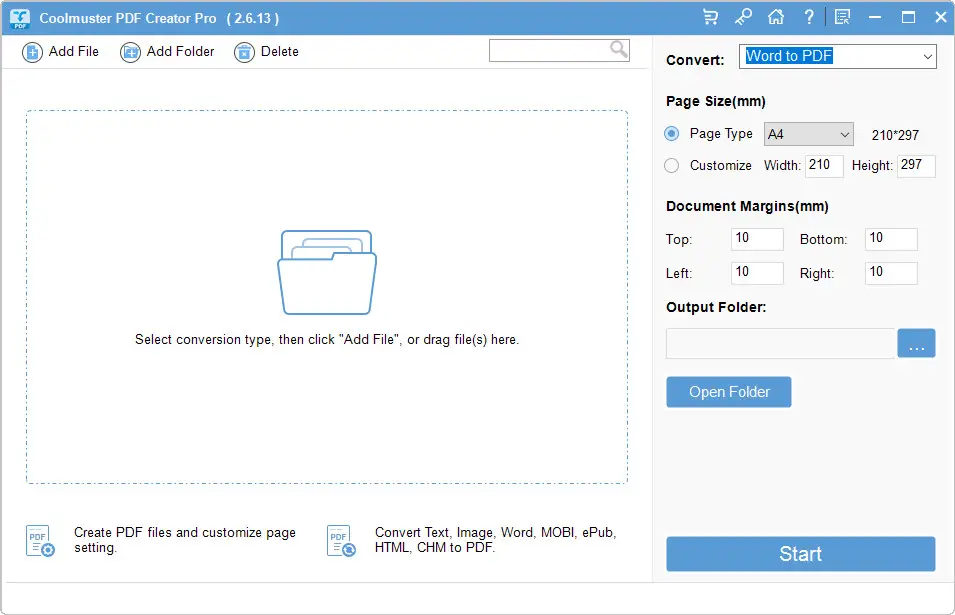Click "Select conversion type" instruction text
Viewport: 955px width, 615px height.
tap(327, 340)
